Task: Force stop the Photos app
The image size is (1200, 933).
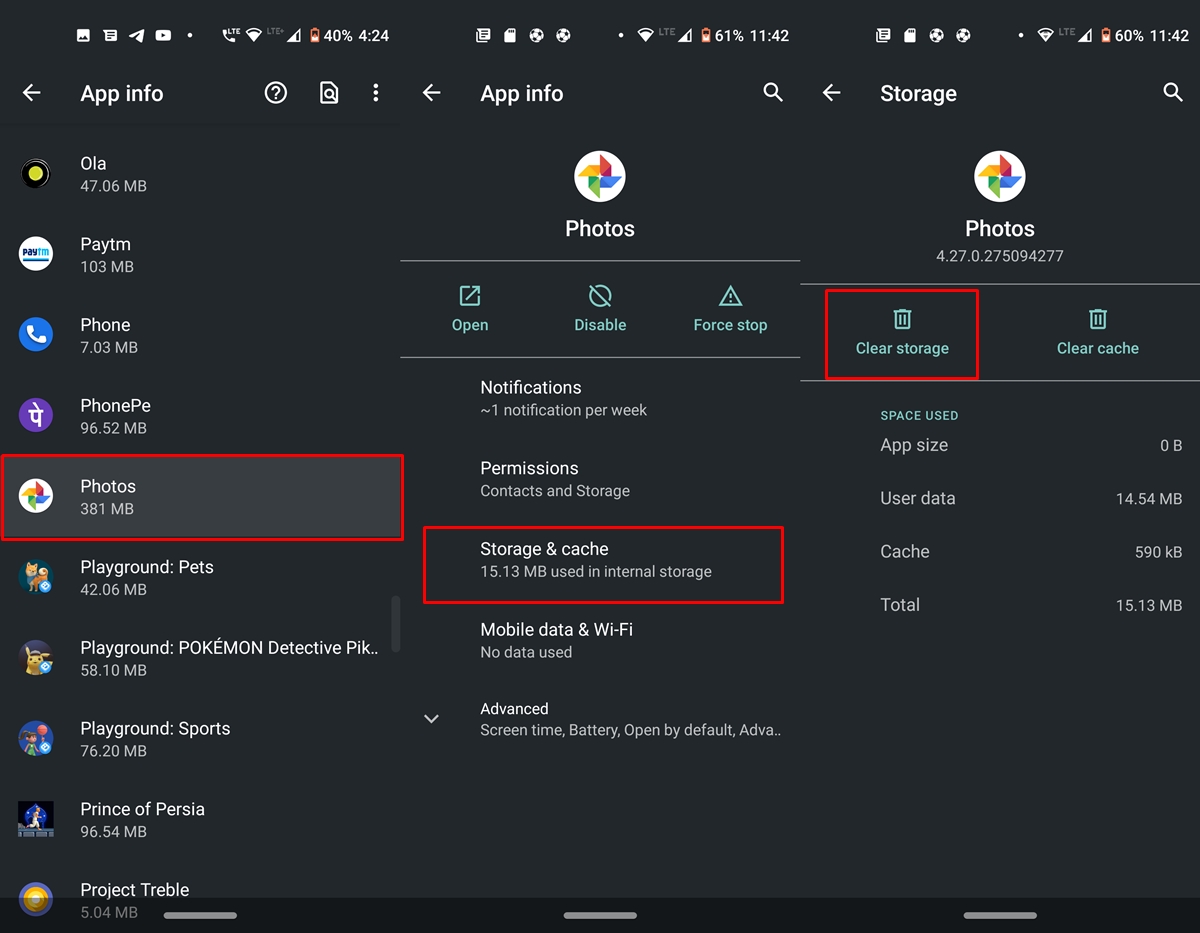Action: 730,308
